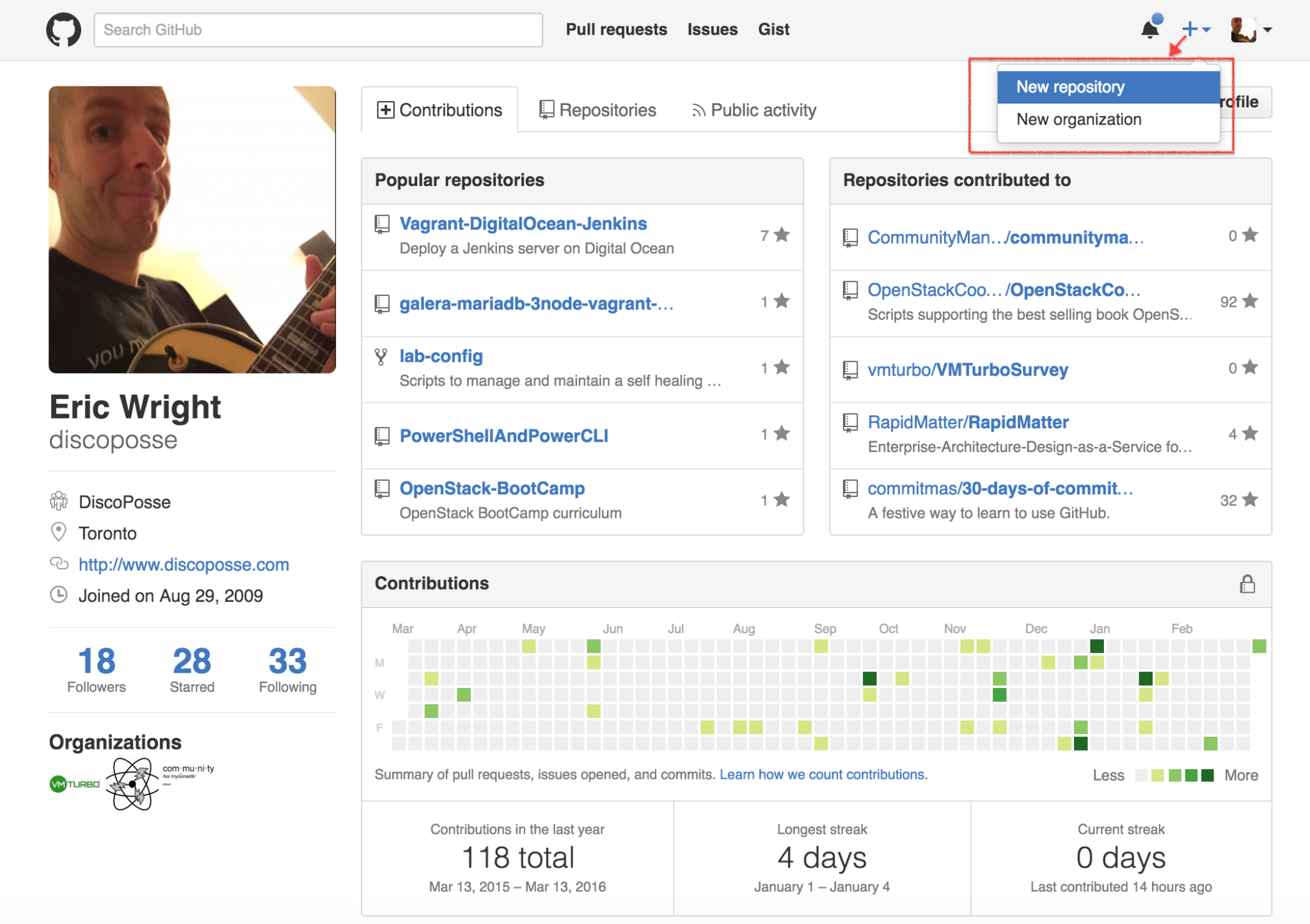1310x924 pixels.
Task: Open Learn how we count contributions
Action: [823, 774]
